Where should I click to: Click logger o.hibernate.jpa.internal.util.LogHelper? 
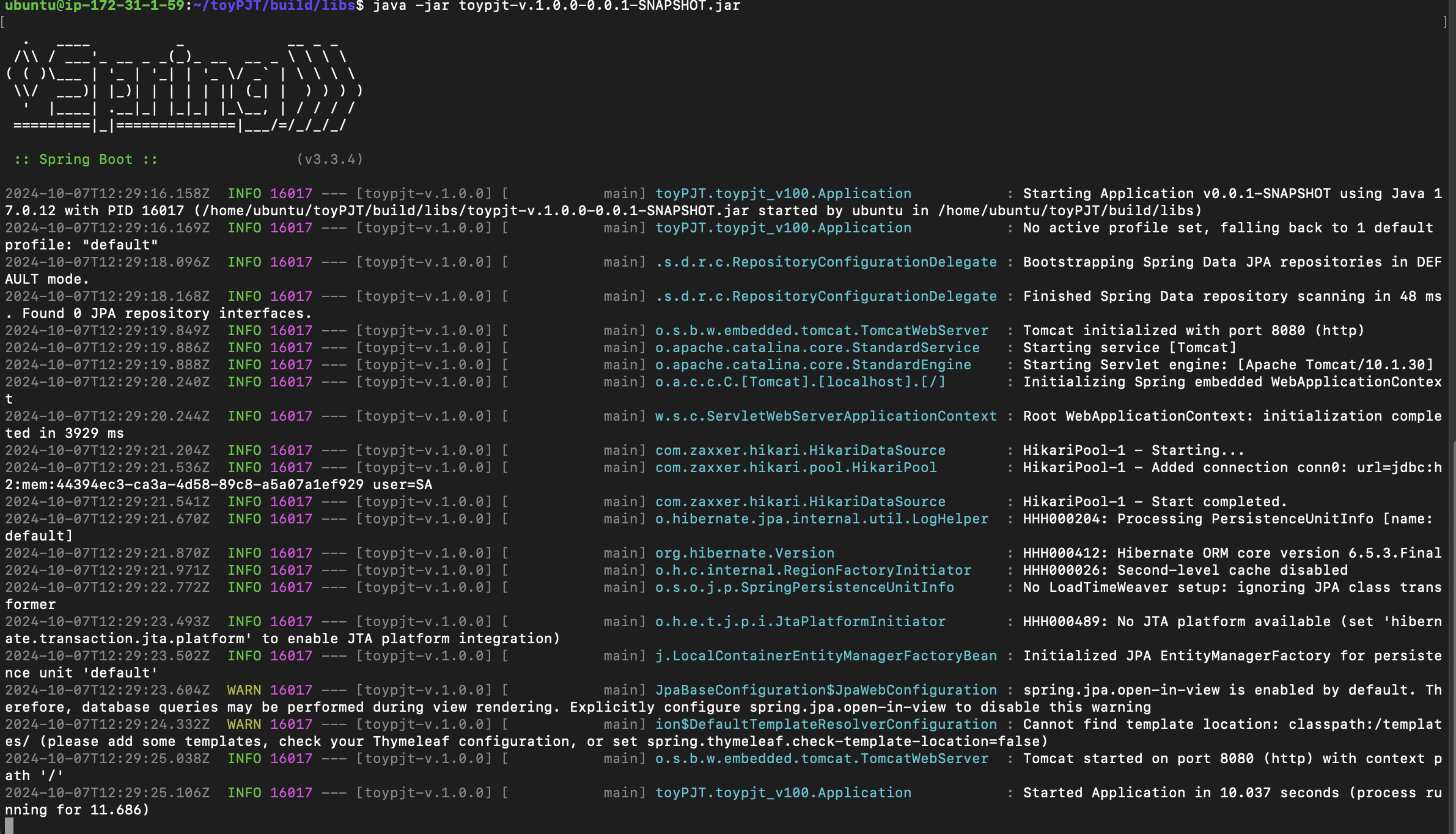pyautogui.click(x=822, y=519)
